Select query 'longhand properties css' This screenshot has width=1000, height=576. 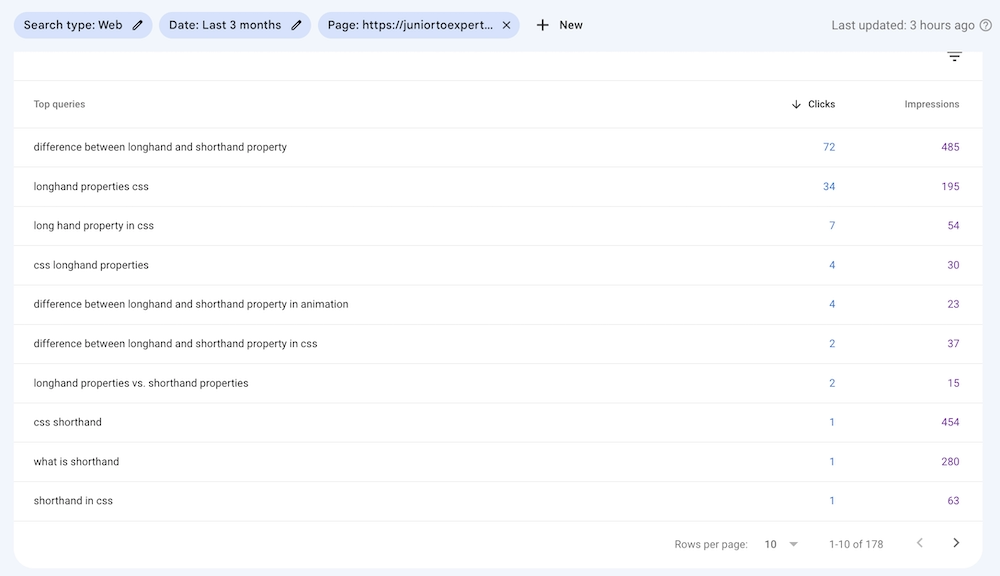[x=91, y=187]
